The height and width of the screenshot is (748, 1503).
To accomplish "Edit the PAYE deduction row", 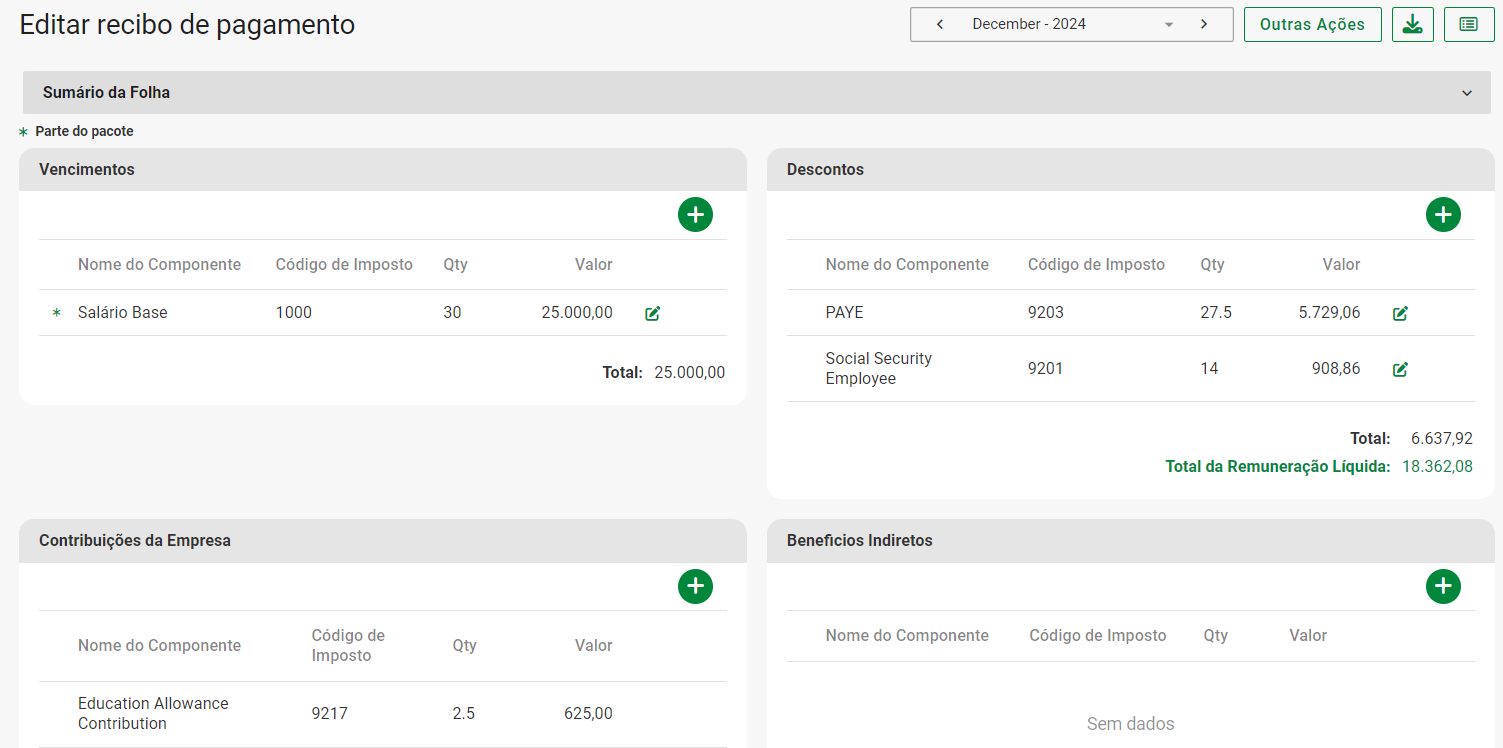I will (x=1400, y=313).
